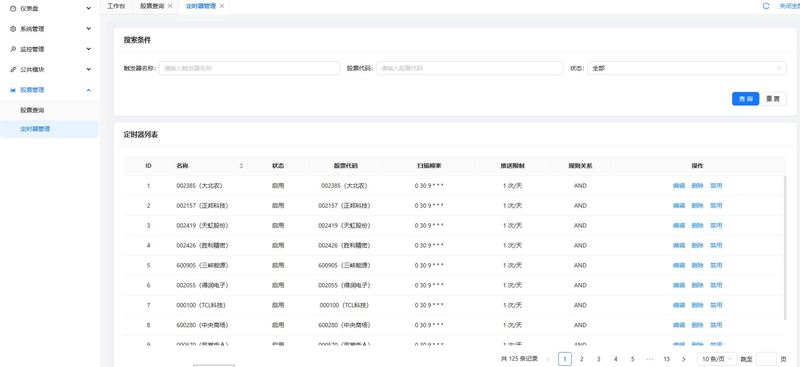Click the 监控管理 magnifier icon in sidebar
The height and width of the screenshot is (367, 800).
[x=13, y=50]
